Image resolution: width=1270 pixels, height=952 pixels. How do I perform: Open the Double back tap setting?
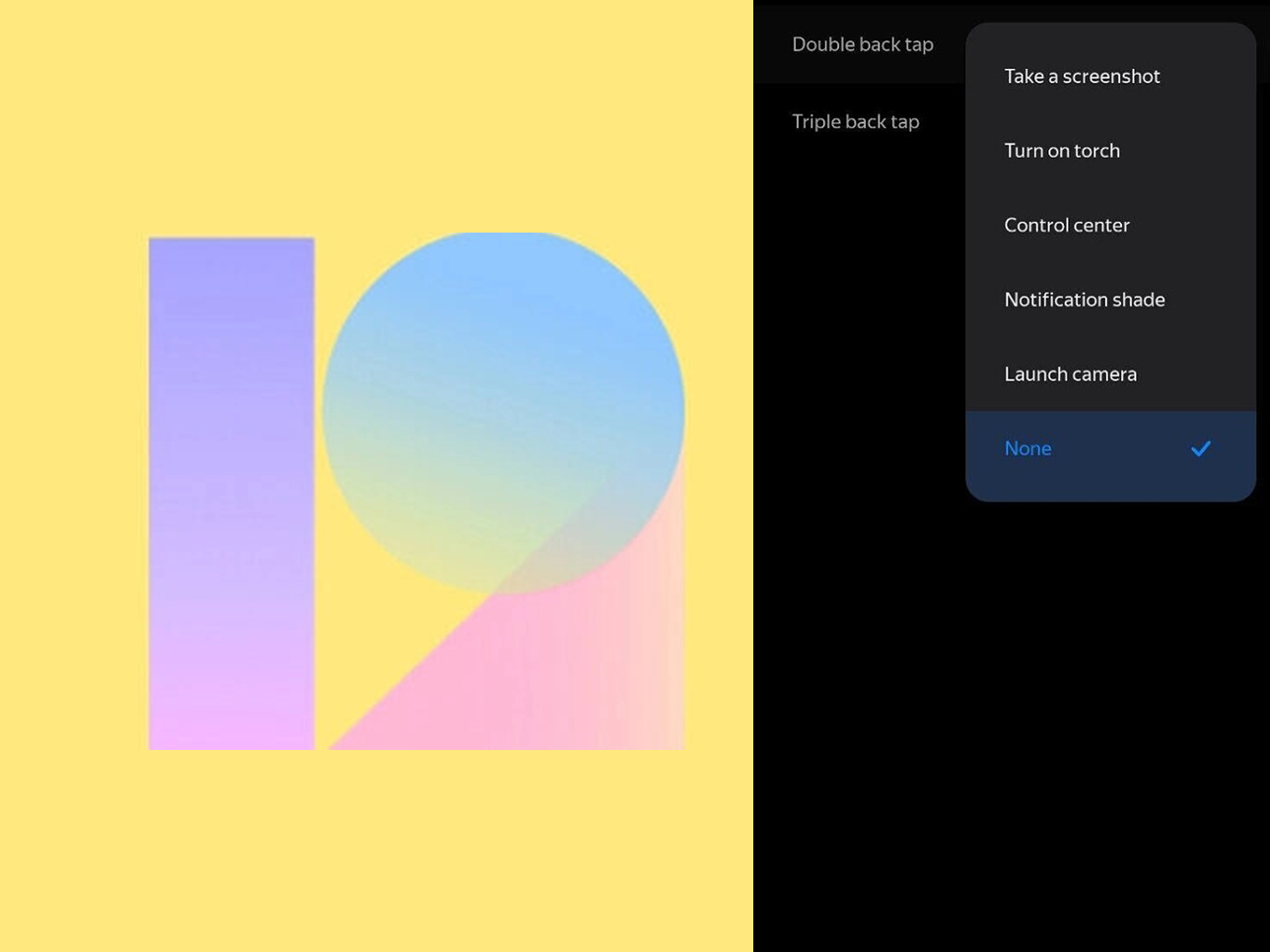[x=863, y=44]
